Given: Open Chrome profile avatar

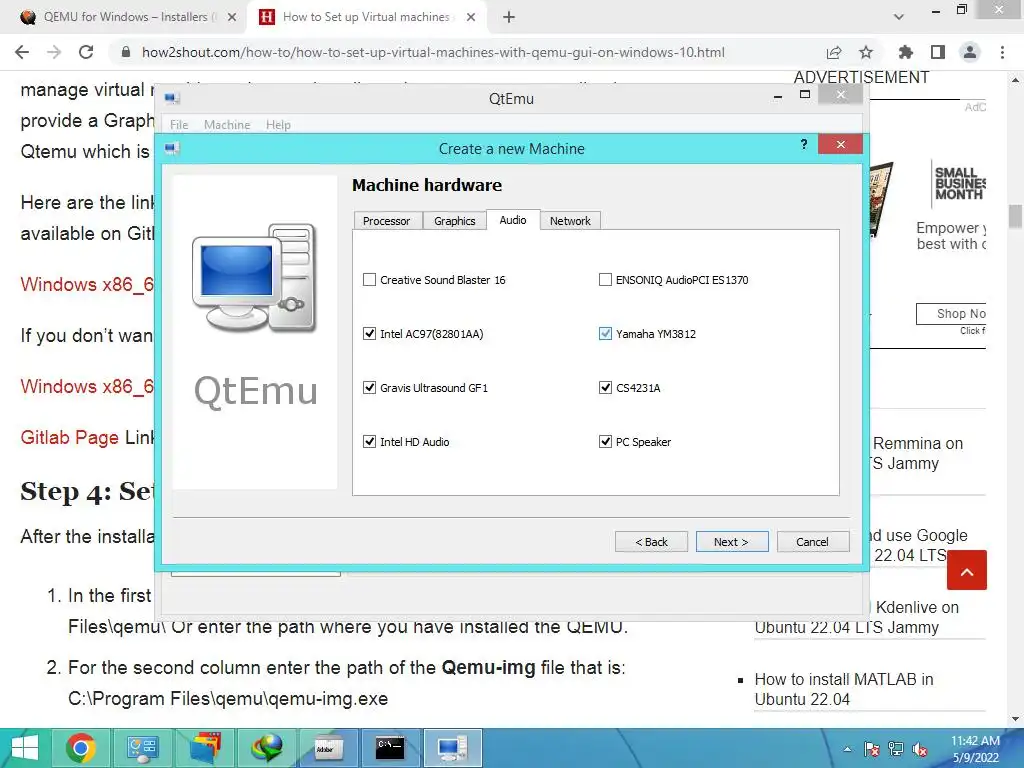Looking at the screenshot, I should click(x=970, y=52).
